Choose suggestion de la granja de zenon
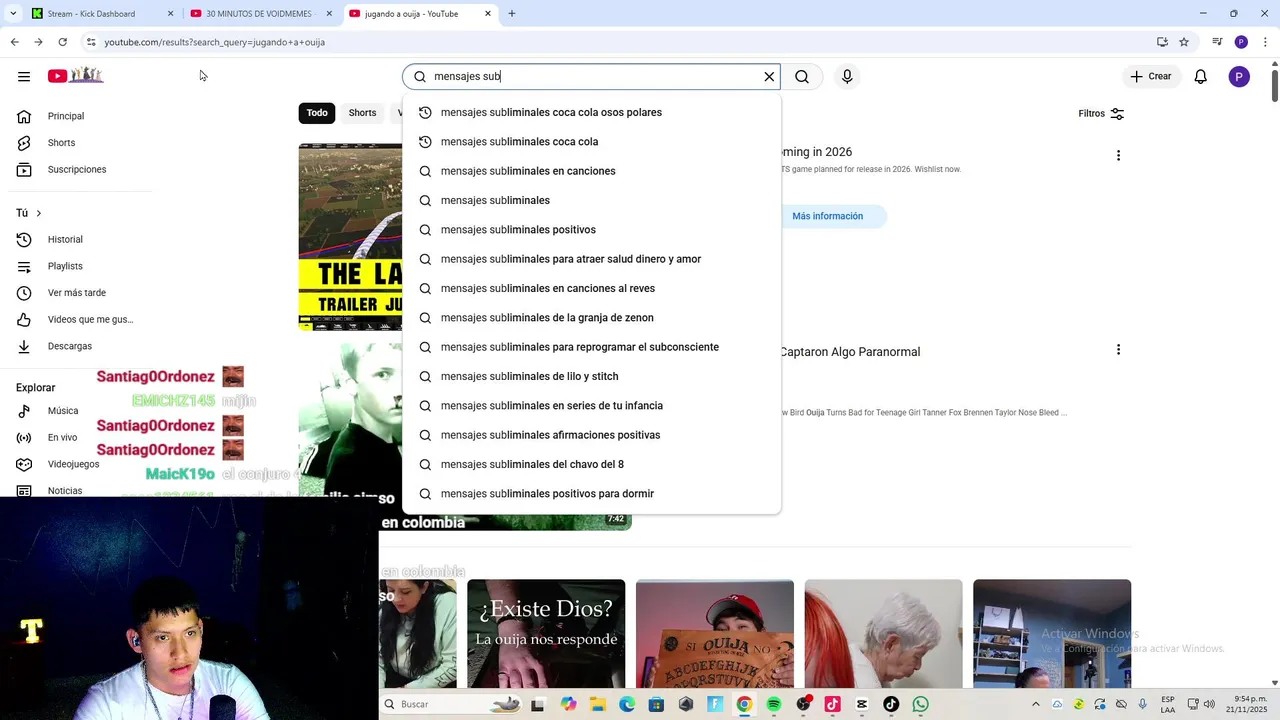This screenshot has width=1280, height=720. tap(591, 318)
